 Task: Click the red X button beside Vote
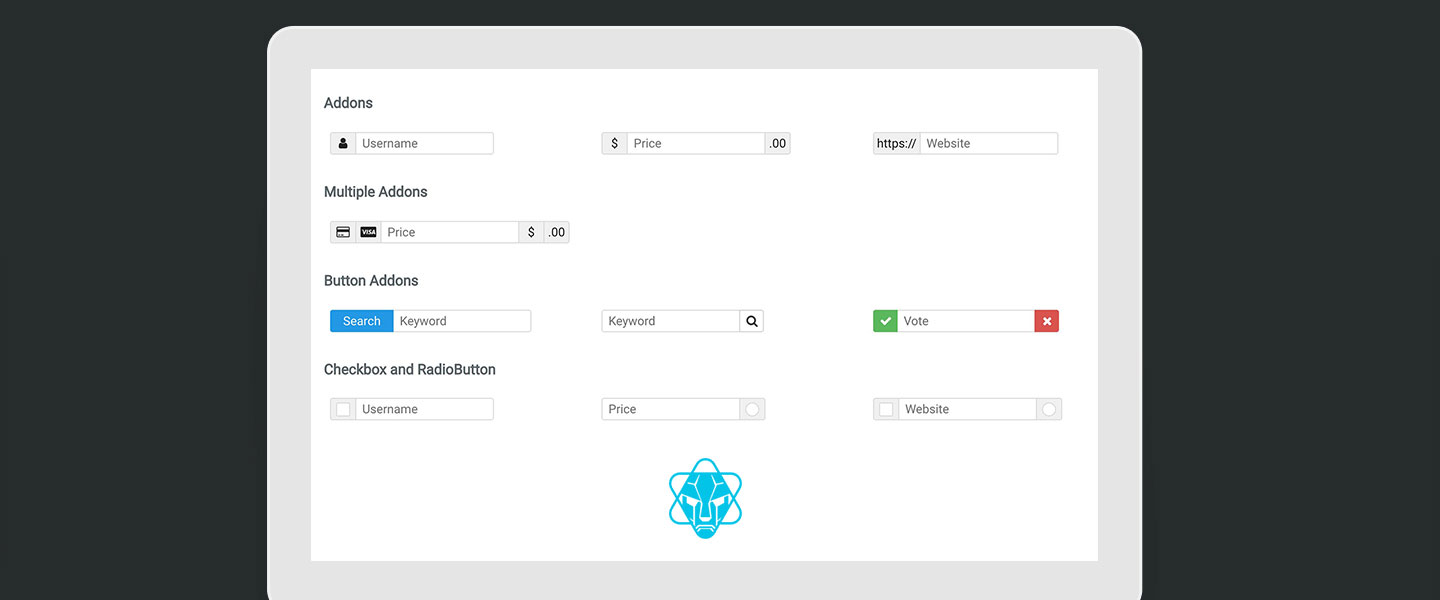pyautogui.click(x=1047, y=321)
